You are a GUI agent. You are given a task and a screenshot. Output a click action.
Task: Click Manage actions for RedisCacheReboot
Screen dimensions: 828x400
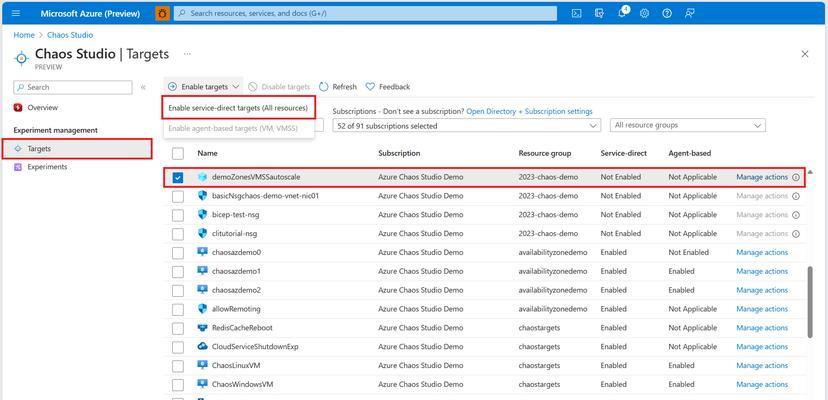coord(762,328)
